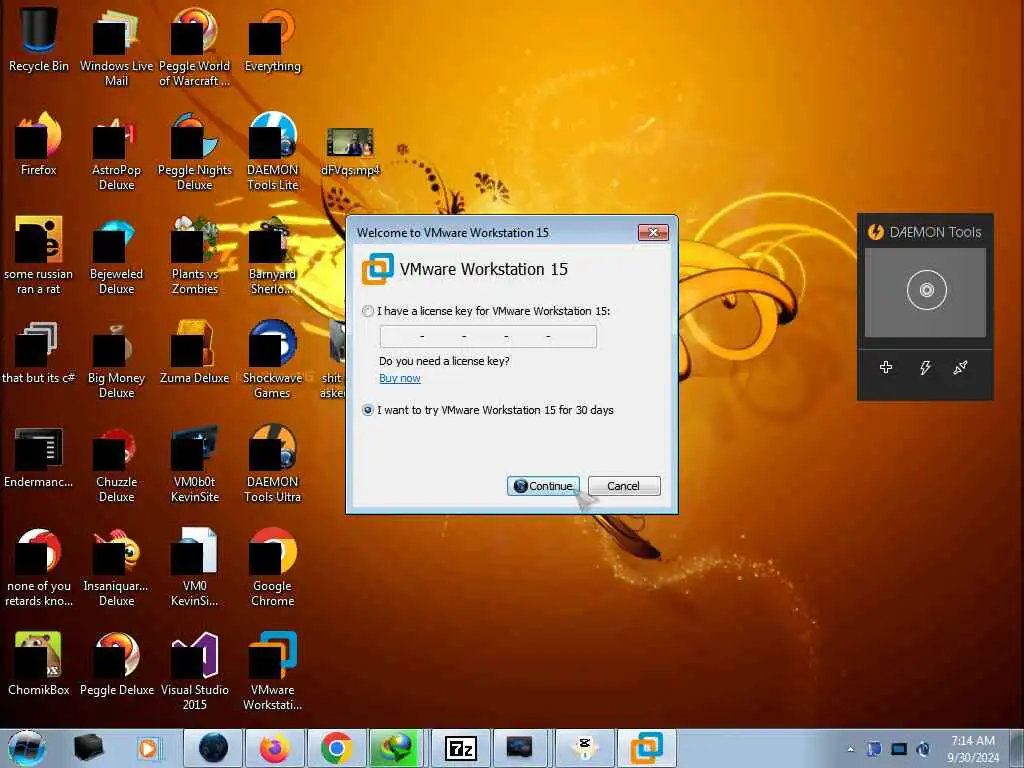Screen dimensions: 1024x768
Task: Select ChomikBox desktop icon
Action: tap(39, 664)
